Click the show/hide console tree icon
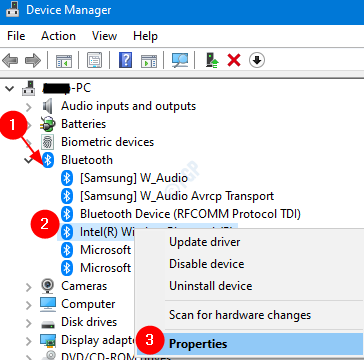Viewport: 364px width, 360px height. click(64, 61)
